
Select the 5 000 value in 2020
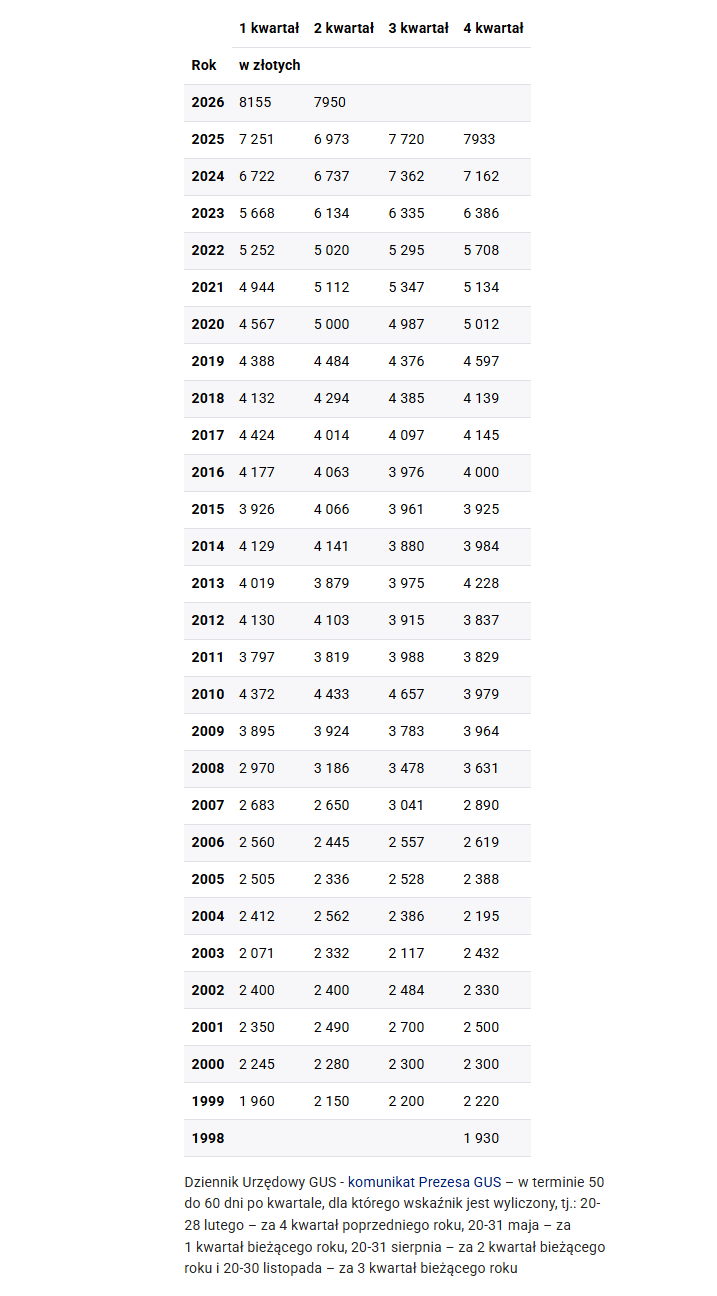[x=332, y=324]
